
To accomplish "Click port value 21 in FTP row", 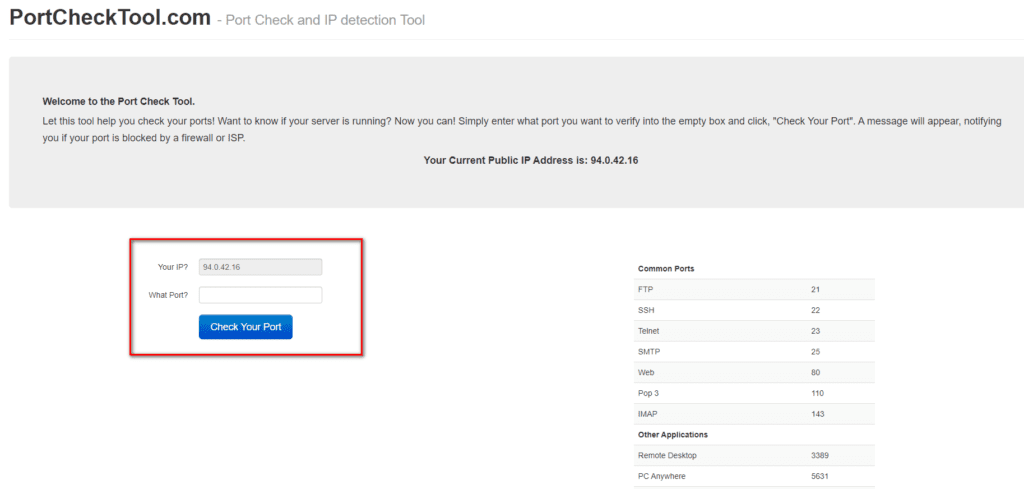I will [816, 289].
